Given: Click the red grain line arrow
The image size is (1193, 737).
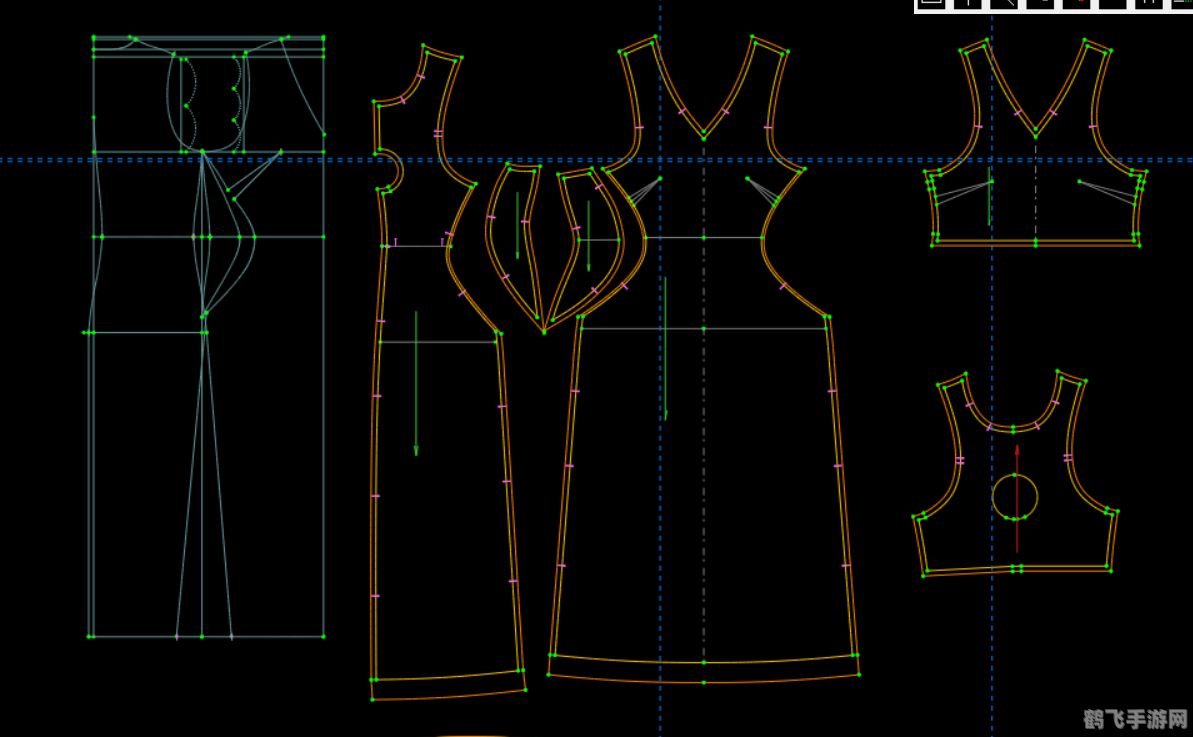Looking at the screenshot, I should point(1017,500).
